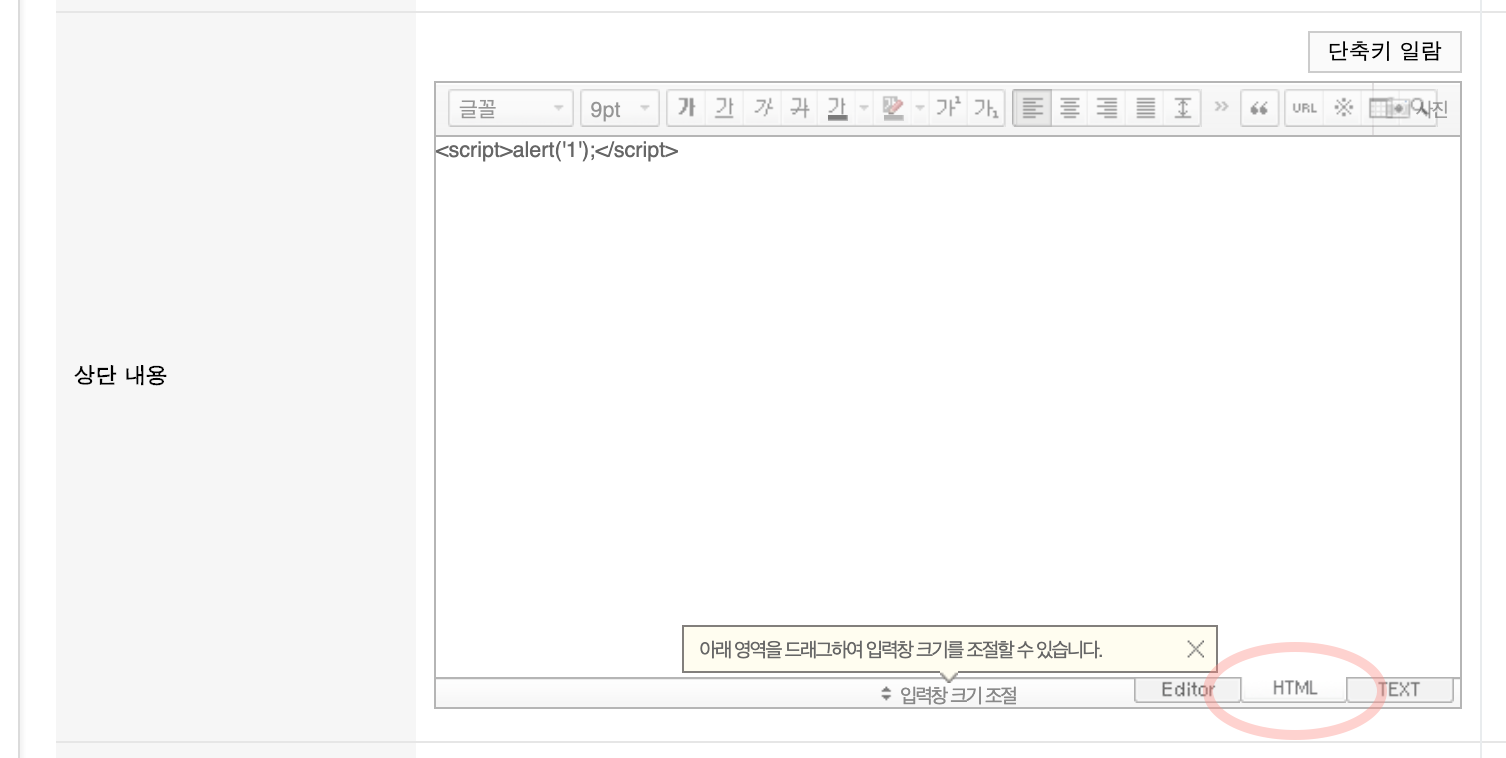Open the 글꼴 font family dropdown
Image resolution: width=1506 pixels, height=758 pixels.
pyautogui.click(x=511, y=109)
